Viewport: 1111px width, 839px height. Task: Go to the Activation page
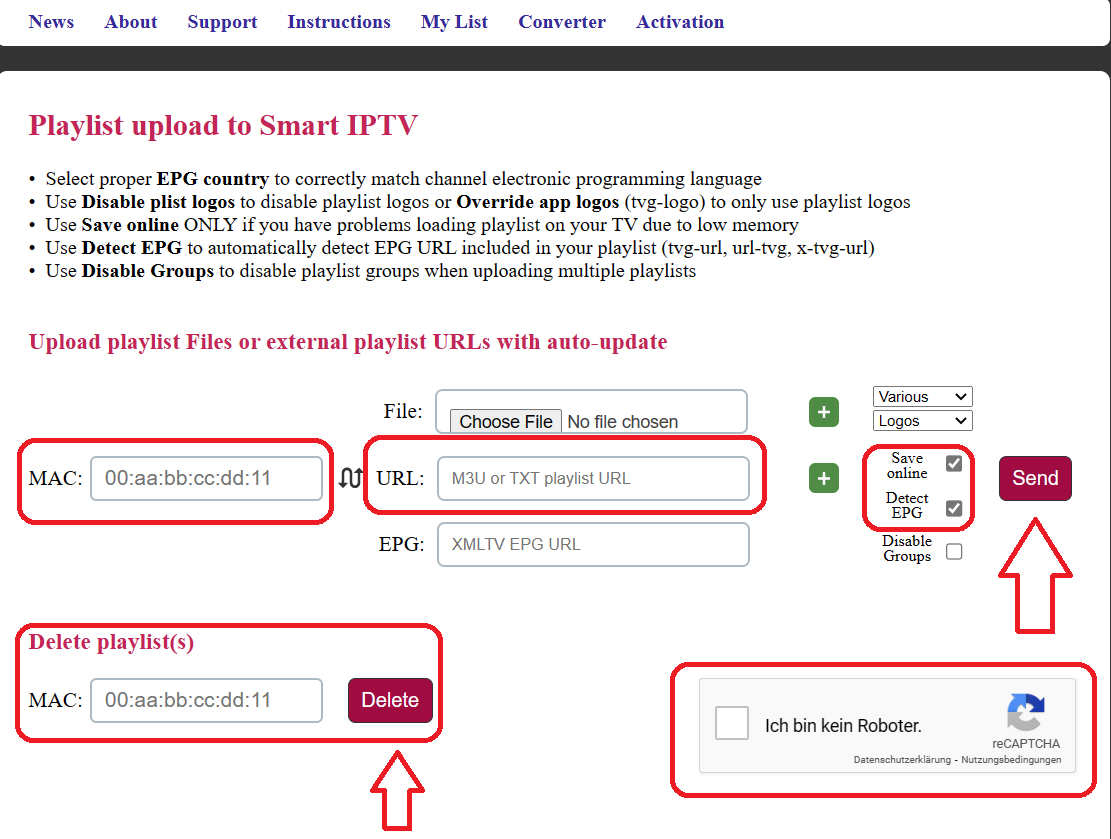click(680, 22)
